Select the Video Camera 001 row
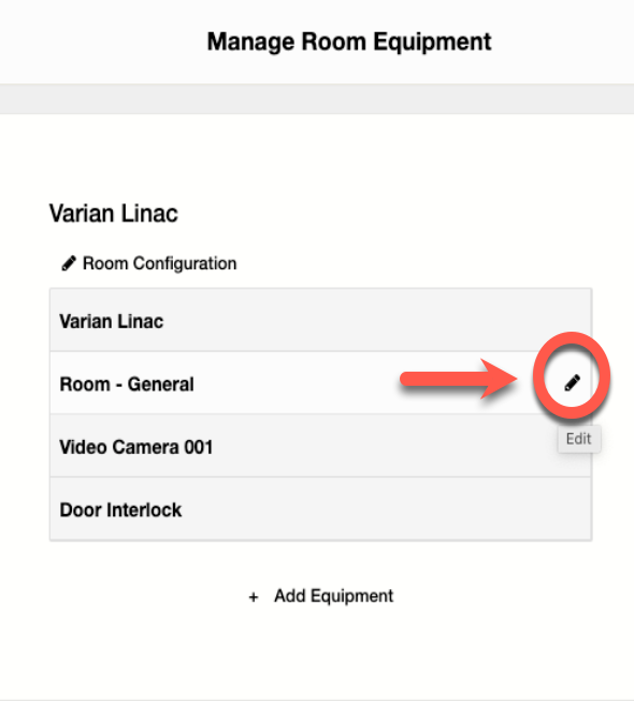The height and width of the screenshot is (702, 634). point(320,447)
